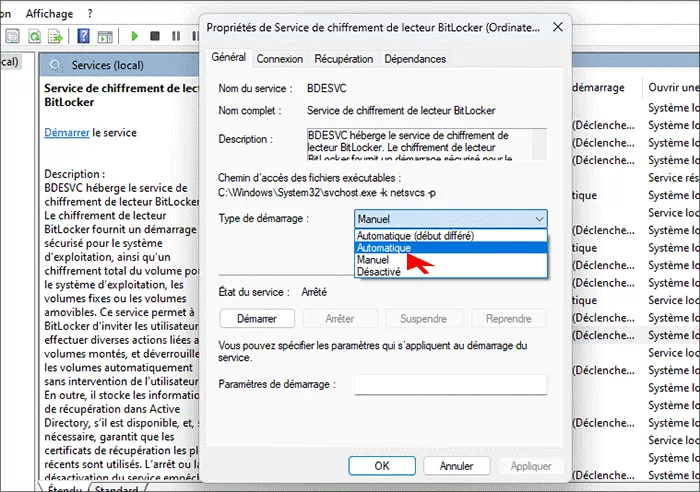Viewport: 700px width, 492px height.
Task: Click the Reprendre button
Action: click(508, 318)
